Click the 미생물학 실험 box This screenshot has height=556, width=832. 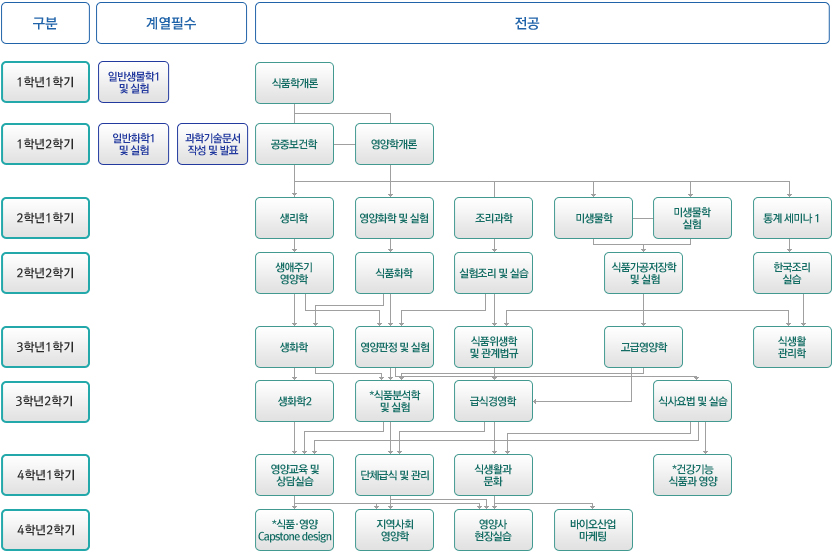click(692, 218)
